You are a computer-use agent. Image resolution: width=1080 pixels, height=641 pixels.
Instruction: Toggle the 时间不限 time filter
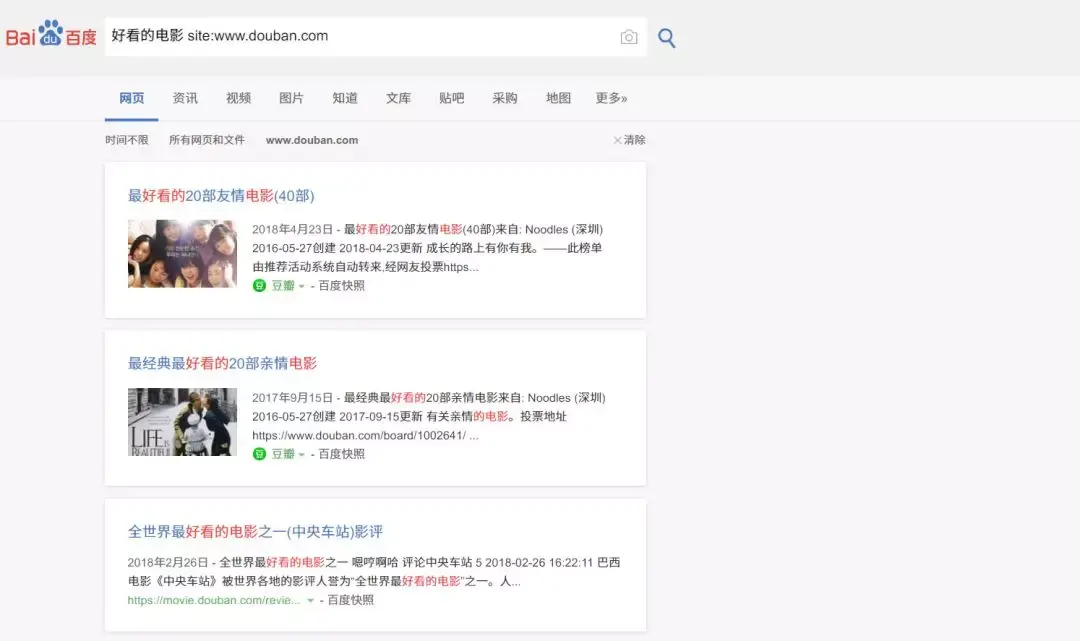[126, 140]
